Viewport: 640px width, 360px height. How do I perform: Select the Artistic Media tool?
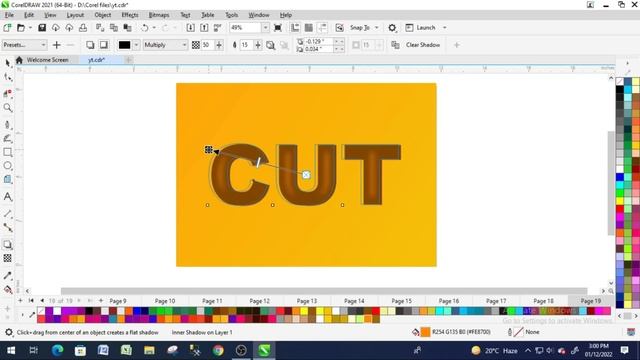pyautogui.click(x=7, y=138)
